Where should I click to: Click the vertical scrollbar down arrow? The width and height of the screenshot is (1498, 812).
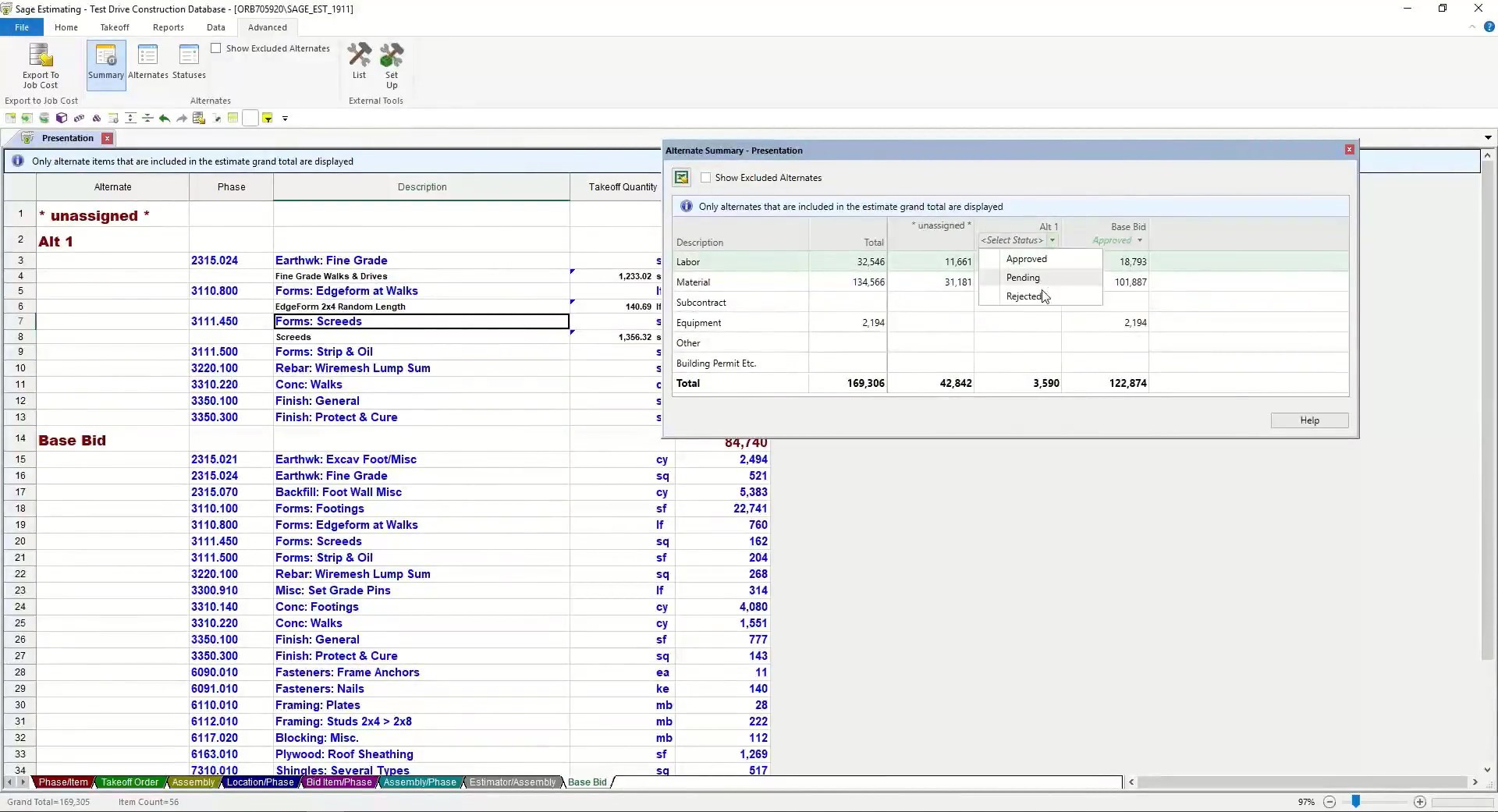1488,769
